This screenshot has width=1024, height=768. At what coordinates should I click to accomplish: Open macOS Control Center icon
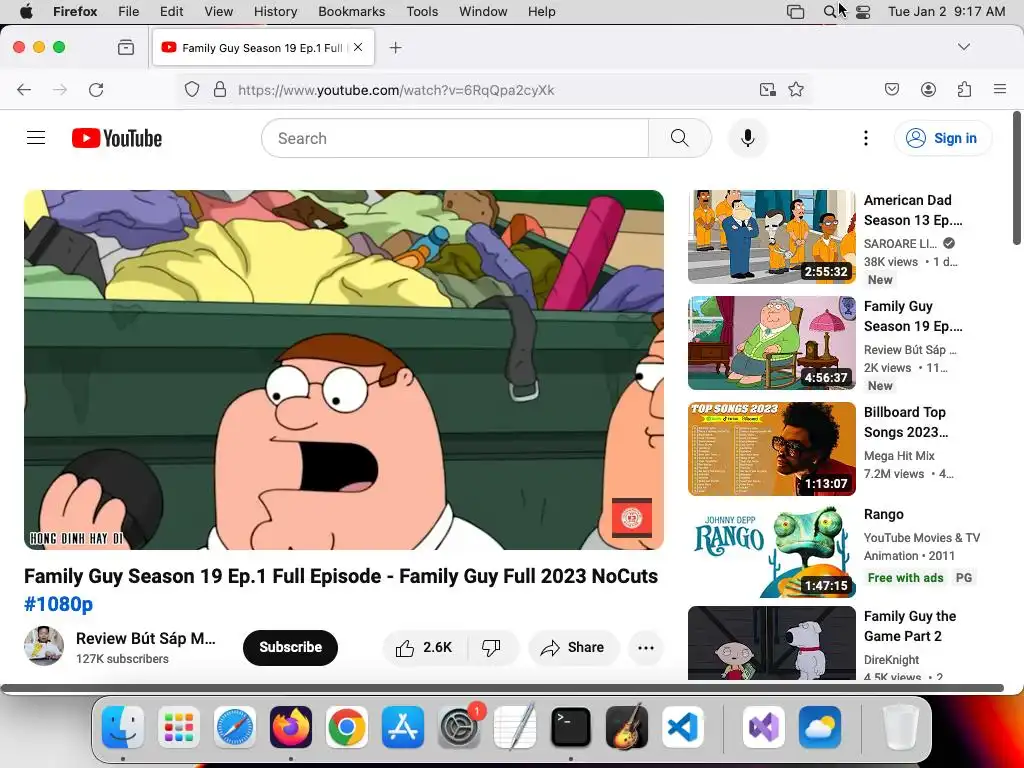(x=863, y=12)
